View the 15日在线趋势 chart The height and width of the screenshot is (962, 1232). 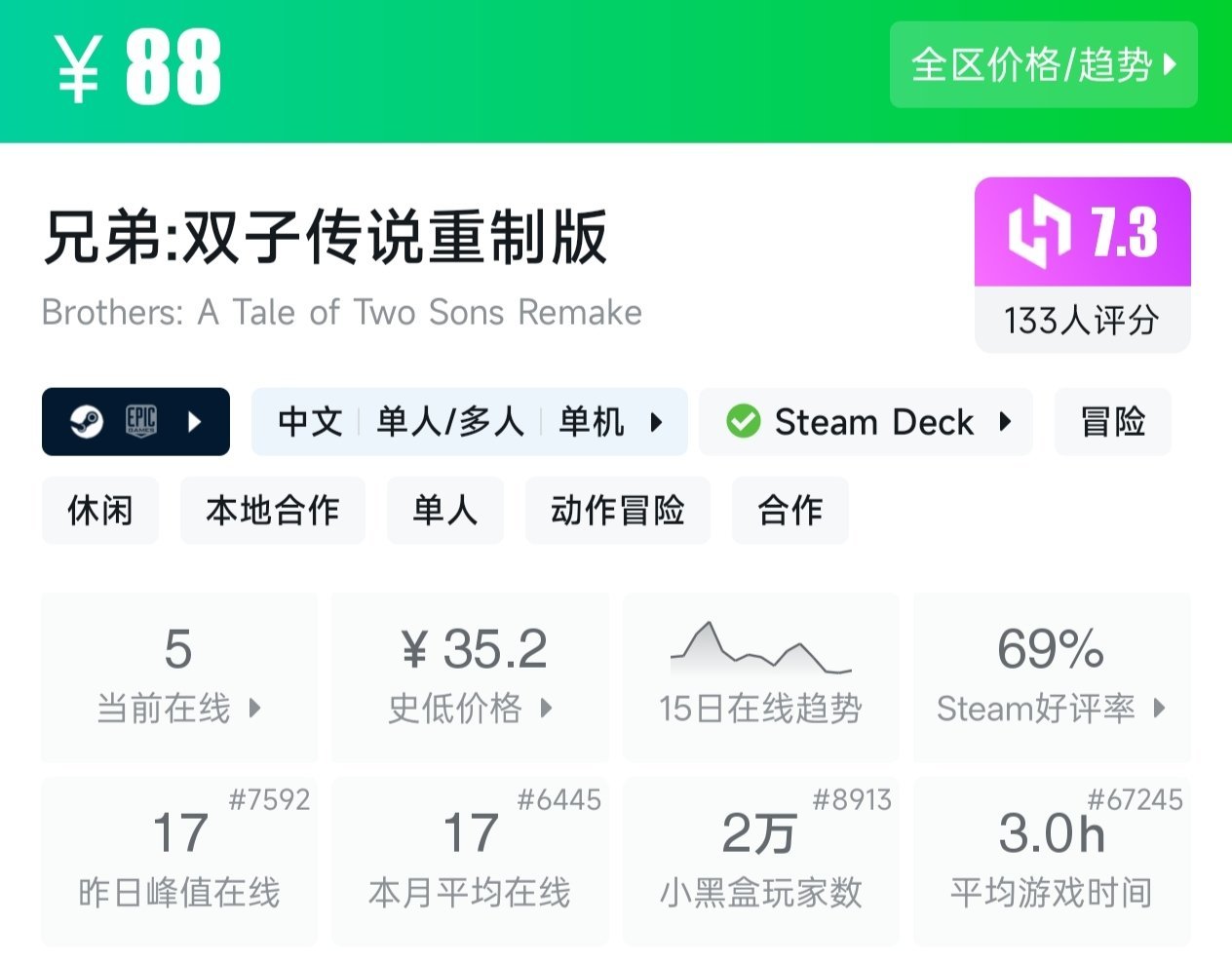tap(760, 677)
